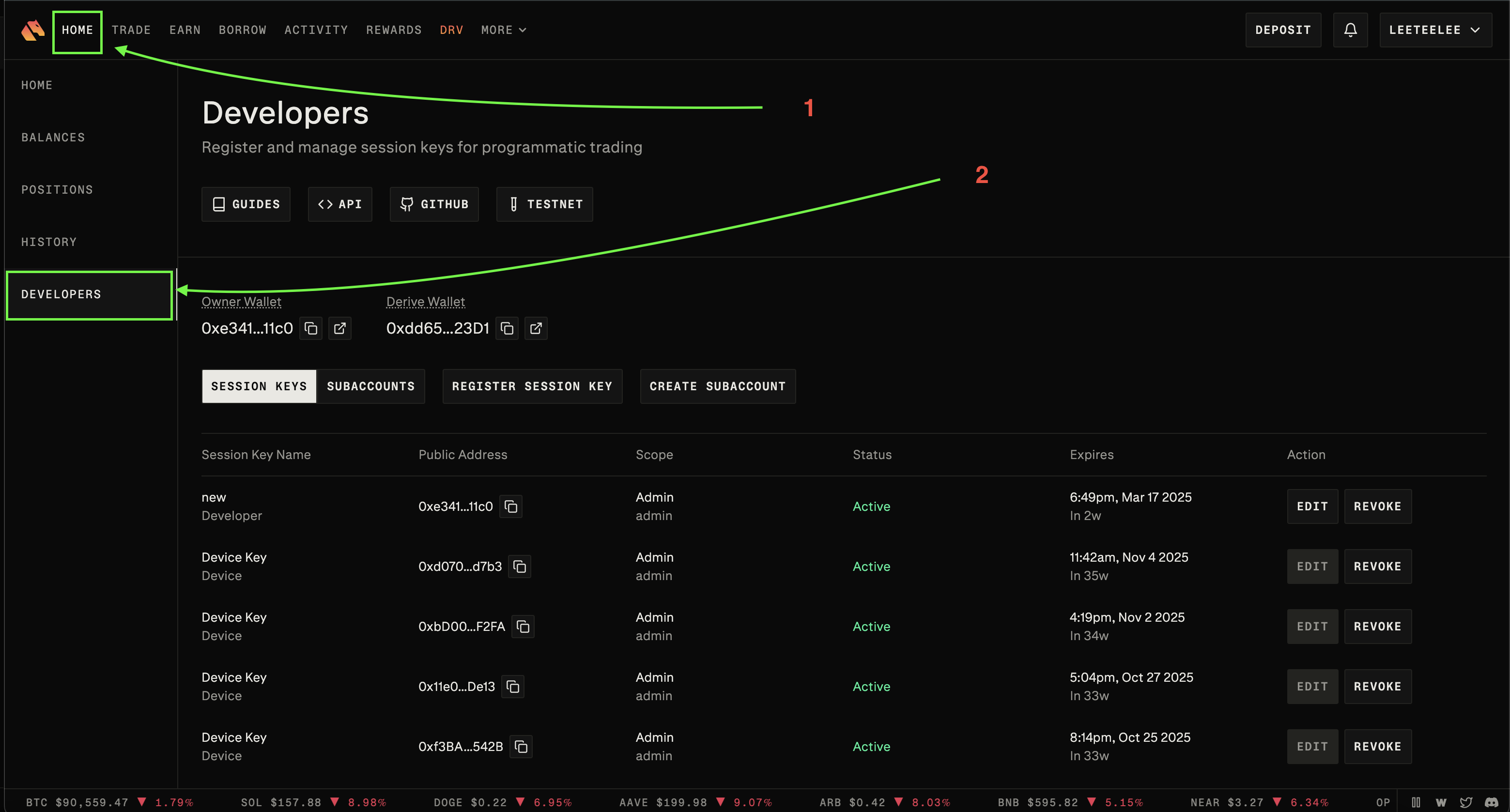Switch to the Session Keys view
The width and height of the screenshot is (1510, 812).
click(259, 386)
